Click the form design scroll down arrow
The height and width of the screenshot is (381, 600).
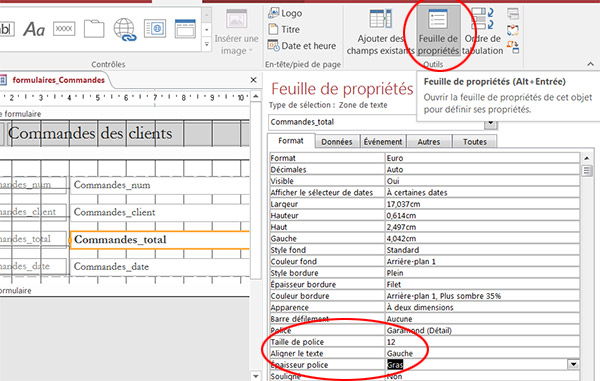(x=256, y=376)
